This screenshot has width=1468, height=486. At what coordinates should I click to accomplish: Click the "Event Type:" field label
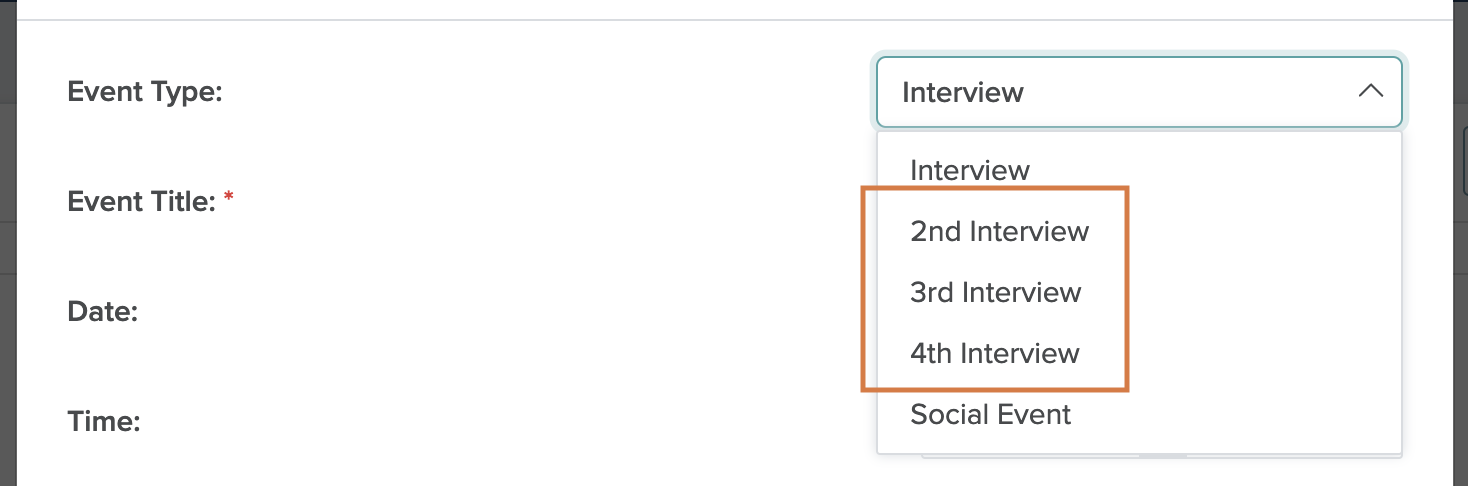coord(144,92)
